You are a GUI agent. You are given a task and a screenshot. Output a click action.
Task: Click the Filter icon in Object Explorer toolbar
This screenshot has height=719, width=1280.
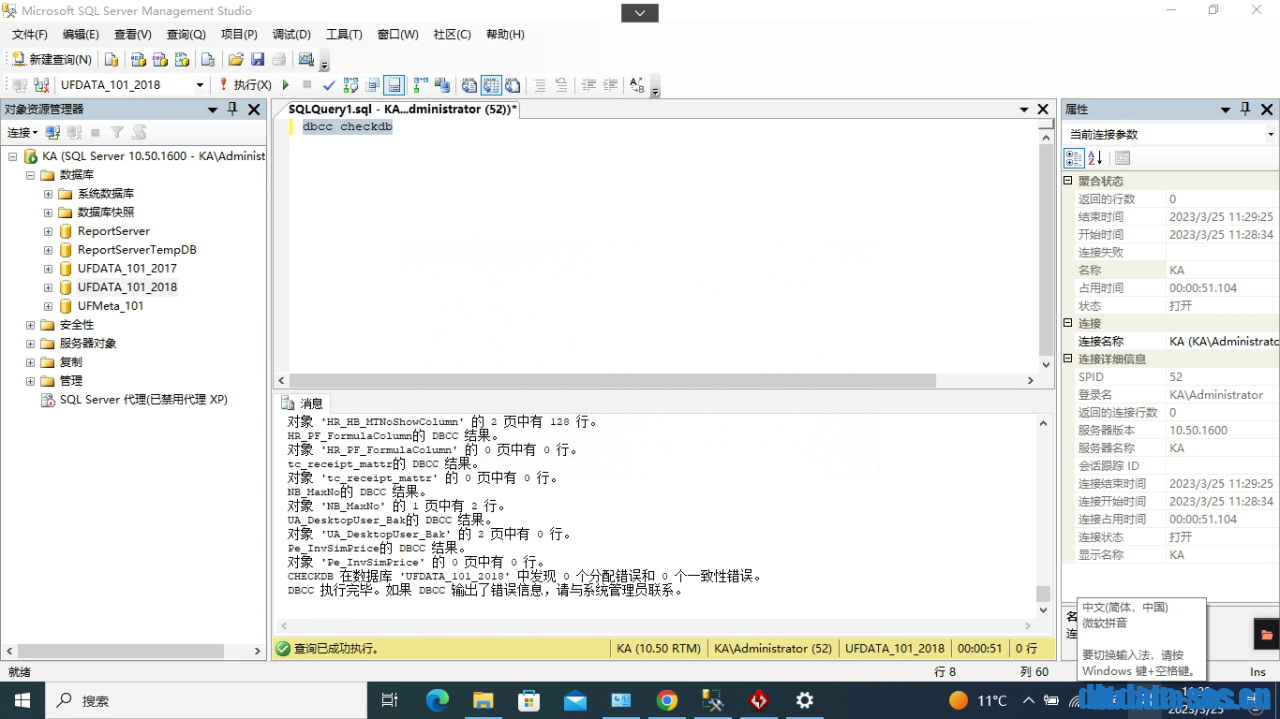coord(118,132)
